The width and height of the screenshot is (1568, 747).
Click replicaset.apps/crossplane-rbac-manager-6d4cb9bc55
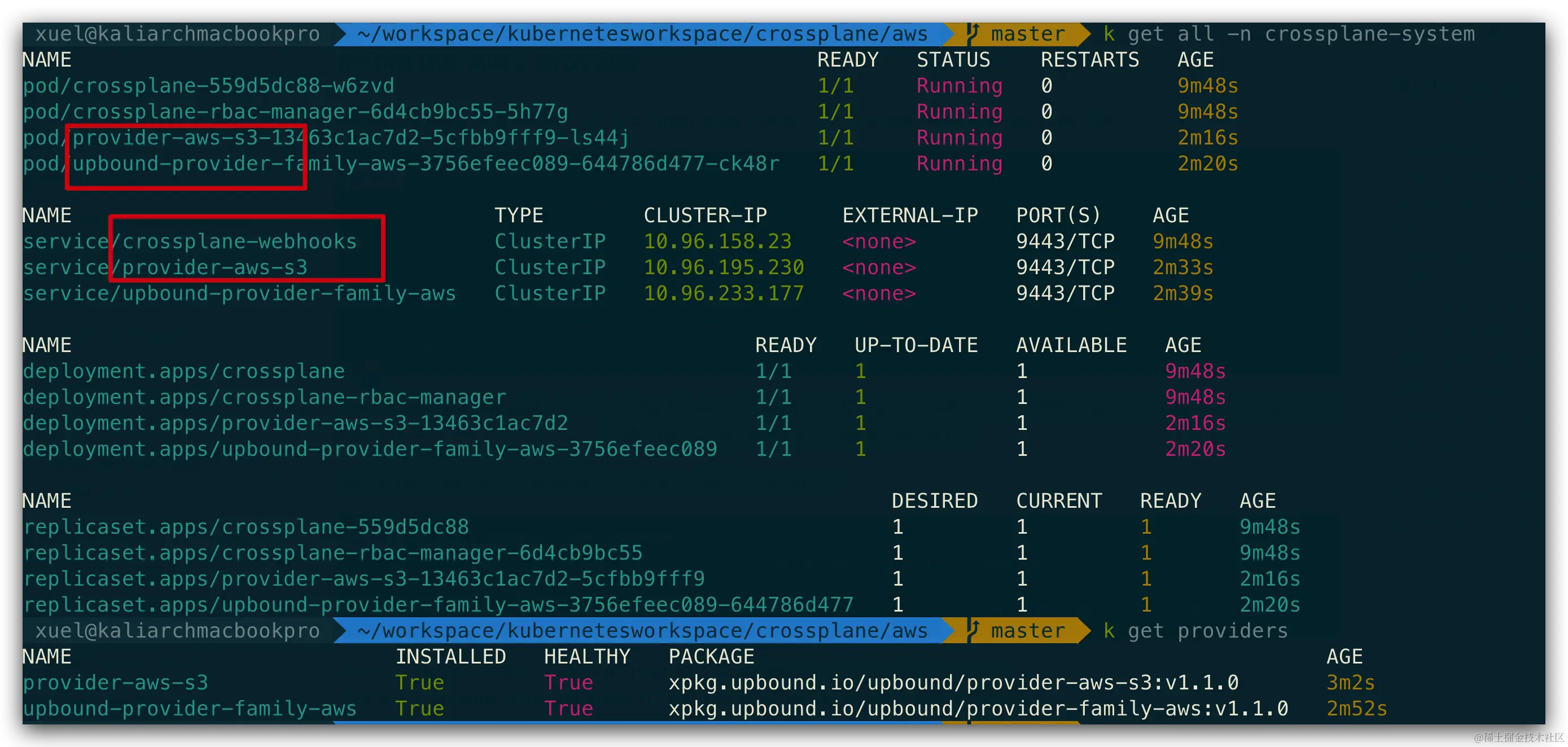click(333, 553)
